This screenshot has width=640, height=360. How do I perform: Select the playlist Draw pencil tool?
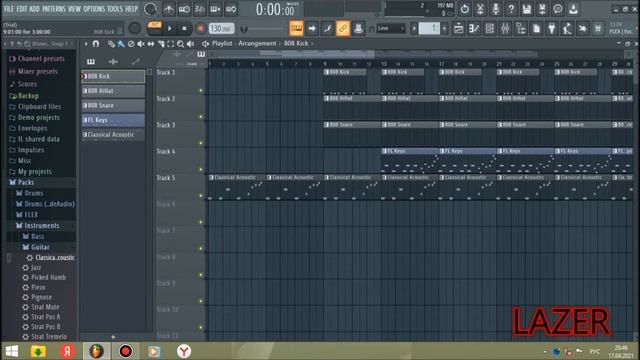111,44
